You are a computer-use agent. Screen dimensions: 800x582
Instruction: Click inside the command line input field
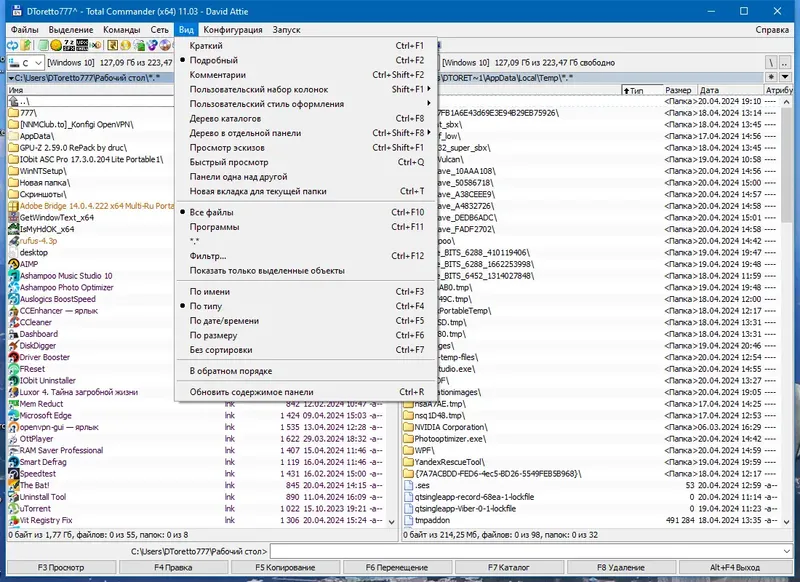coord(500,549)
